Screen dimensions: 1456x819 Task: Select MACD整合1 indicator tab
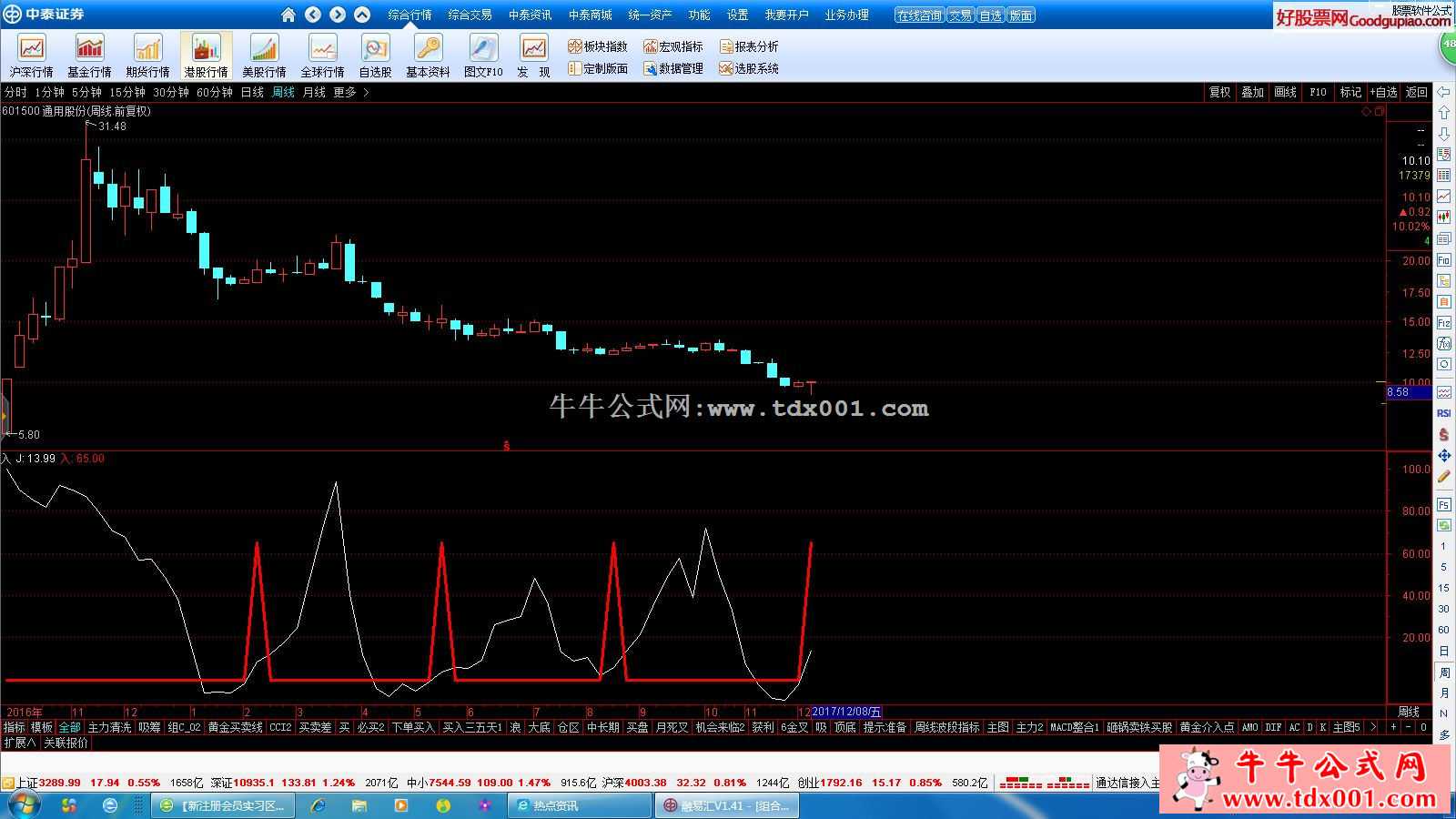point(1075,727)
